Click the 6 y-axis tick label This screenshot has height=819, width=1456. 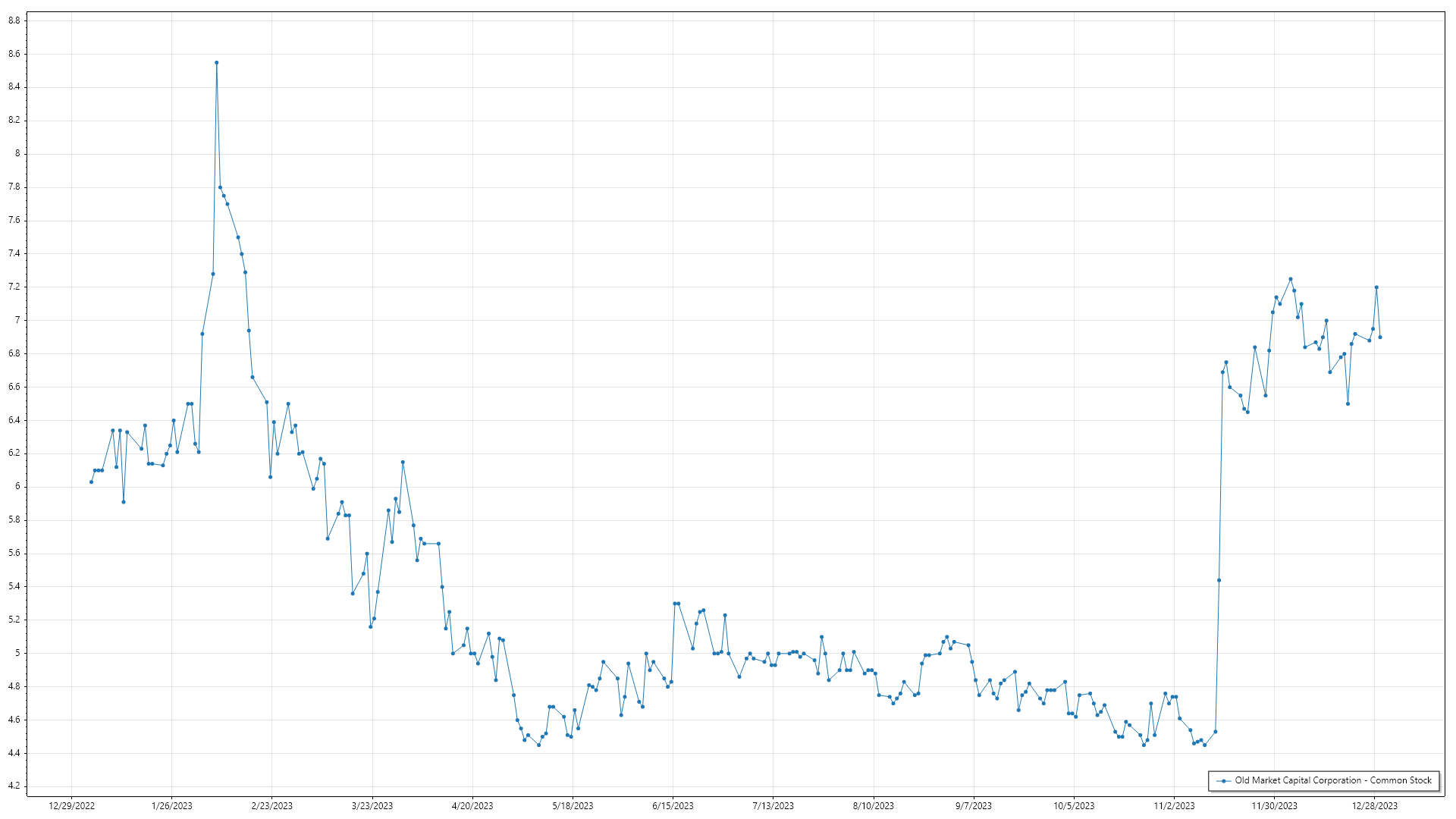pos(17,486)
